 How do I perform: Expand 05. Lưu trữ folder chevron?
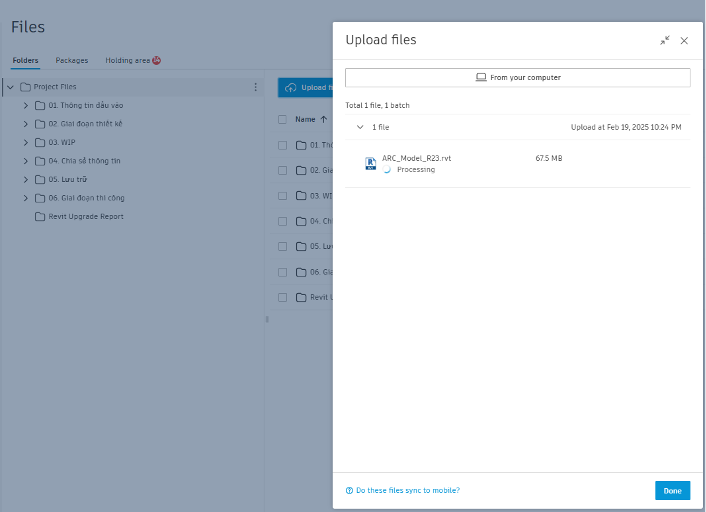pos(26,179)
